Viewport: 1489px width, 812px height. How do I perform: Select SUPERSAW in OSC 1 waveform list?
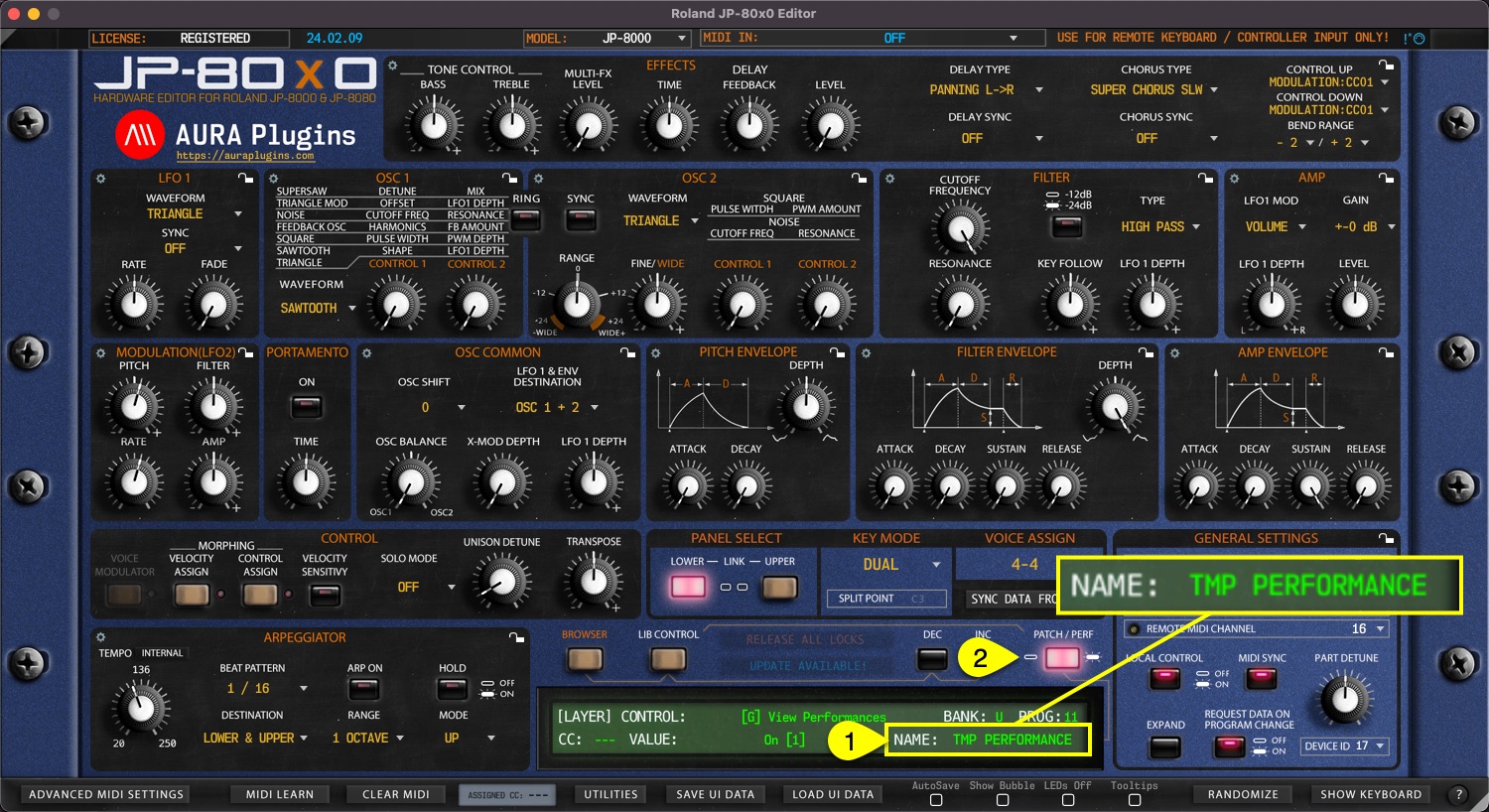[x=302, y=191]
